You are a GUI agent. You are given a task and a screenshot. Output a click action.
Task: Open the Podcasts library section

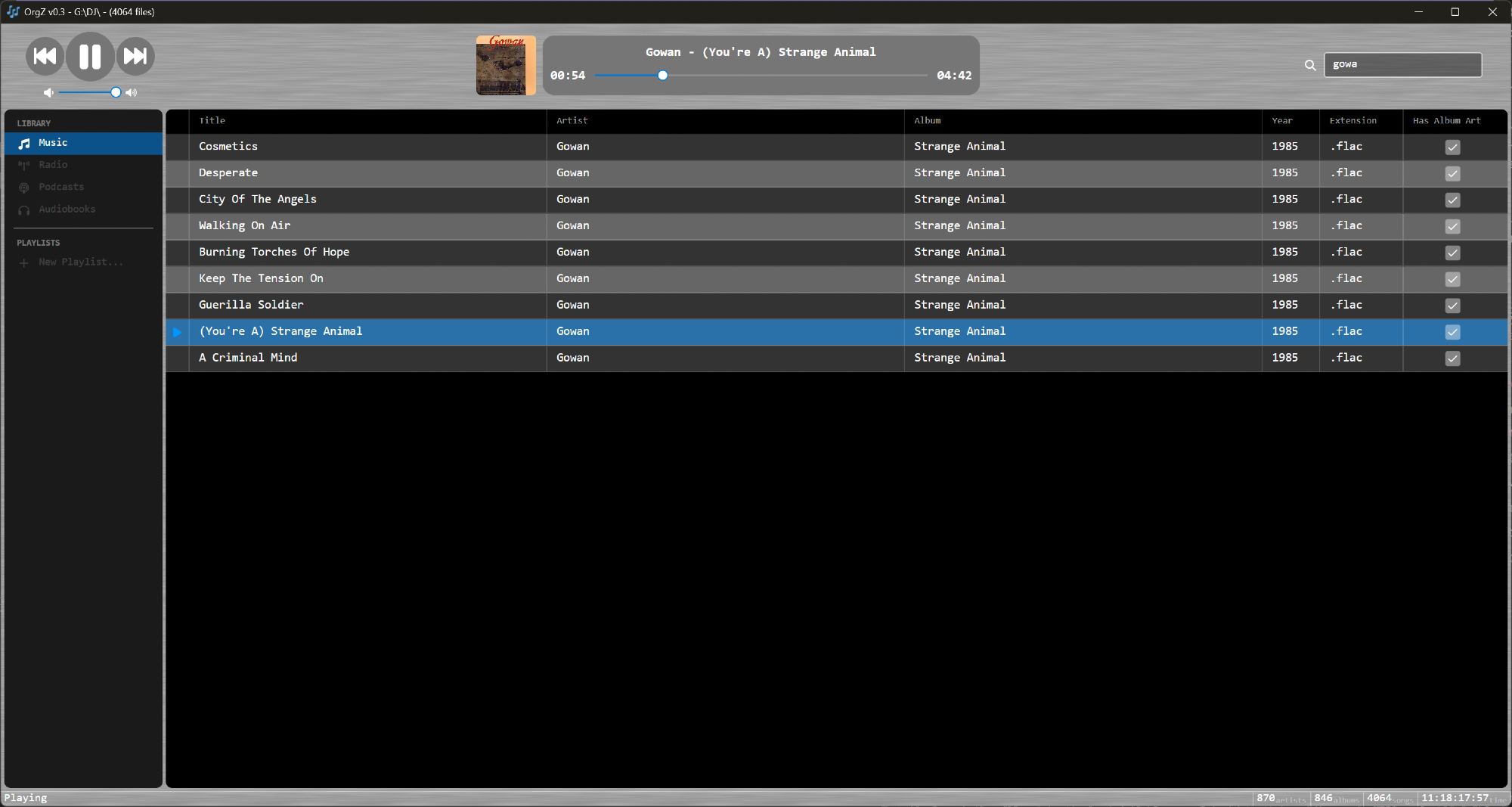[x=61, y=188]
